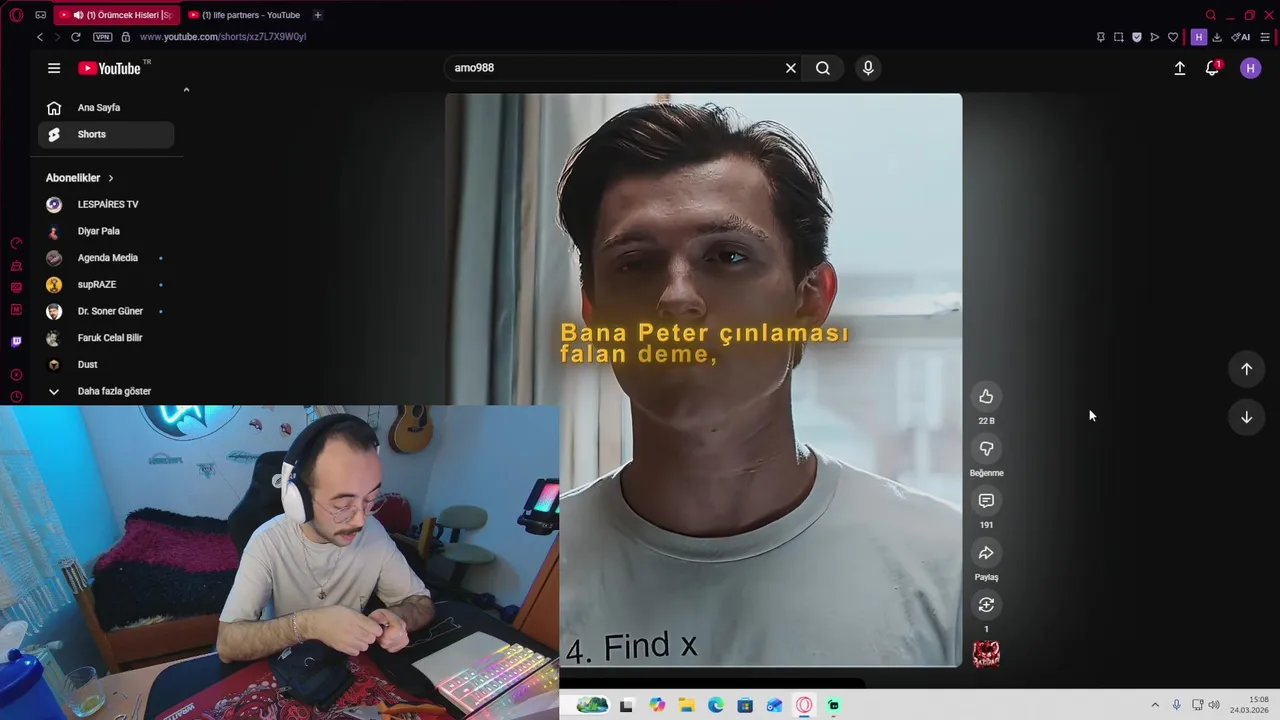
Task: Open browser downloads panel
Action: coord(1217,37)
